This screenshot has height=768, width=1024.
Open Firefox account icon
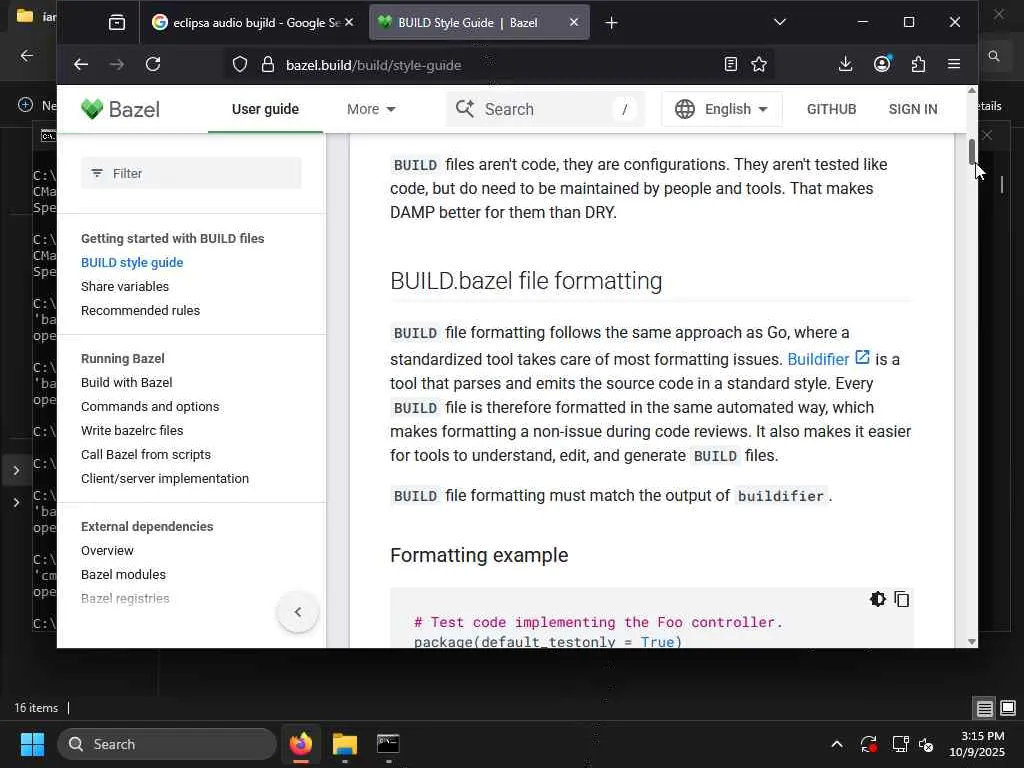(x=882, y=64)
